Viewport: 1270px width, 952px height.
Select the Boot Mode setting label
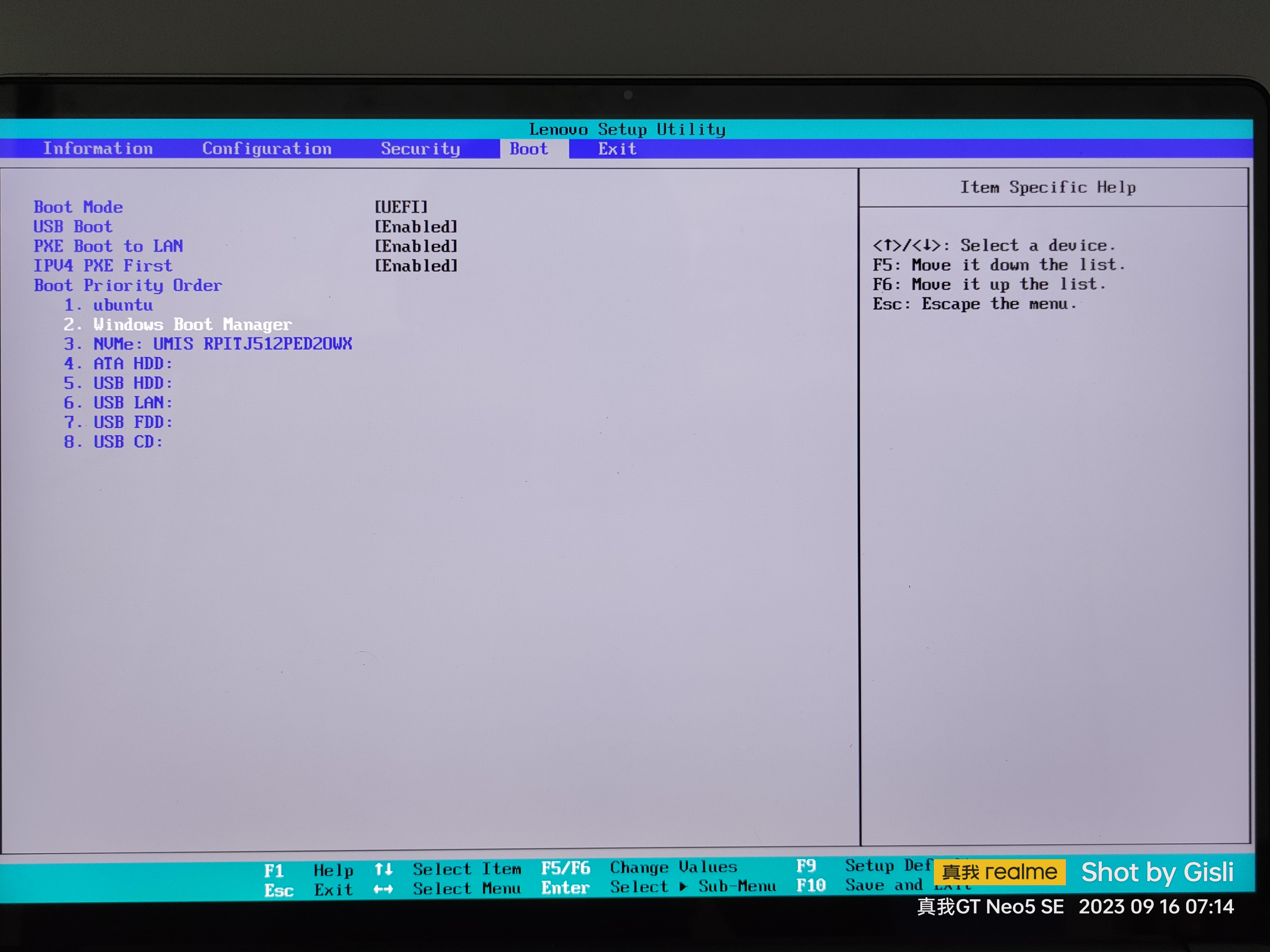click(78, 207)
